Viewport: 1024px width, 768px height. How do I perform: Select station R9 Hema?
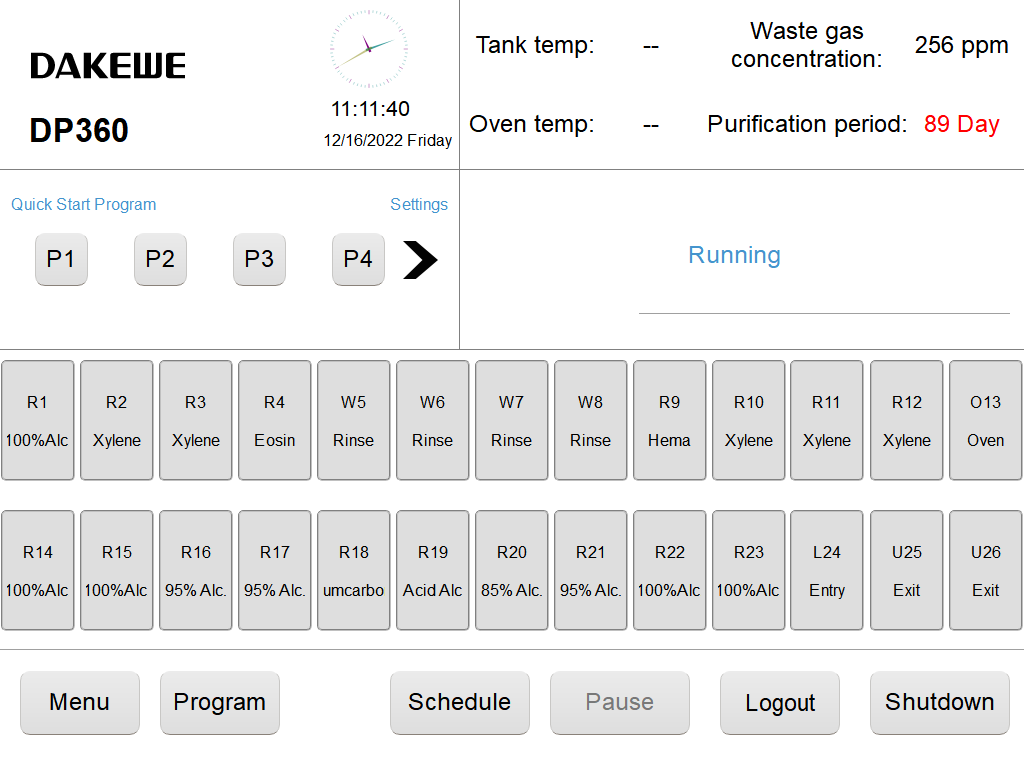669,421
